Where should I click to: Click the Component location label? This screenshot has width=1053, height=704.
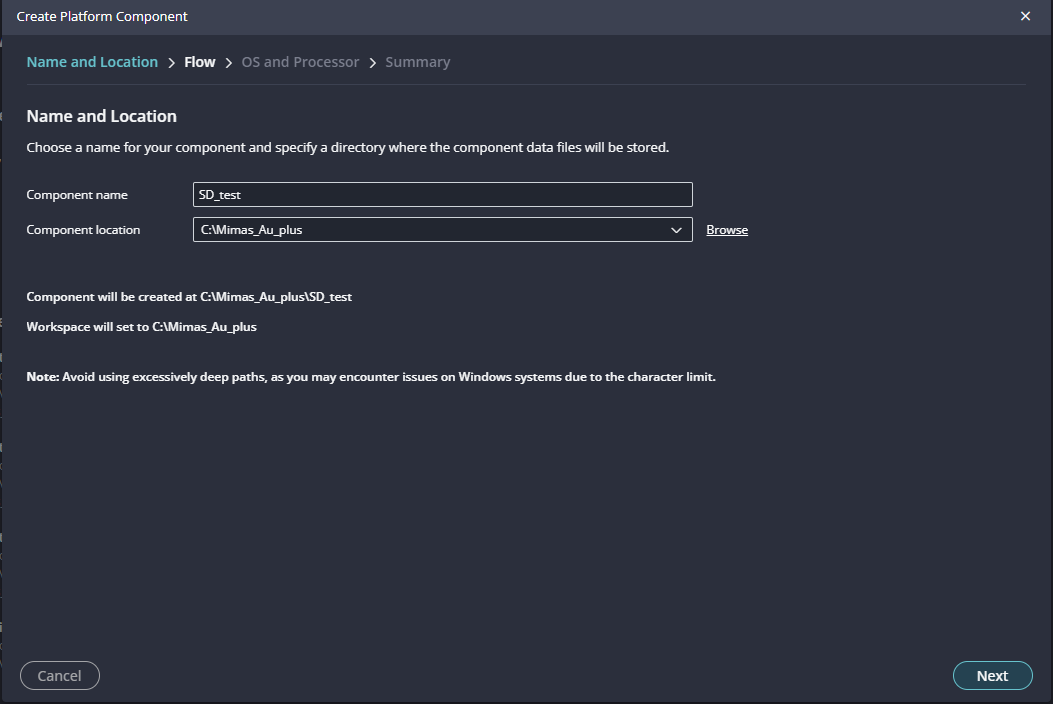(83, 230)
